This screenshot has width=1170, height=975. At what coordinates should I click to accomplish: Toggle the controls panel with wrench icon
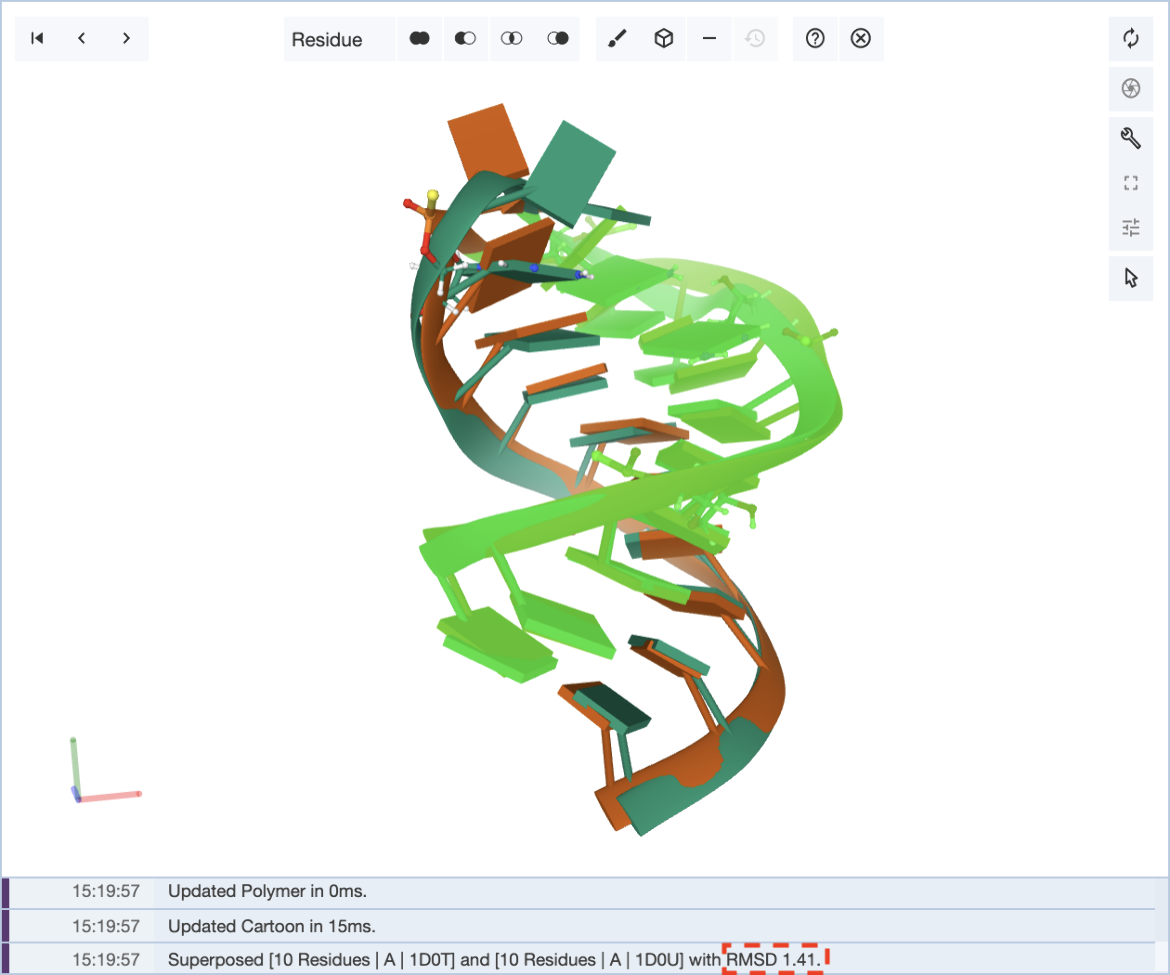[x=1131, y=138]
